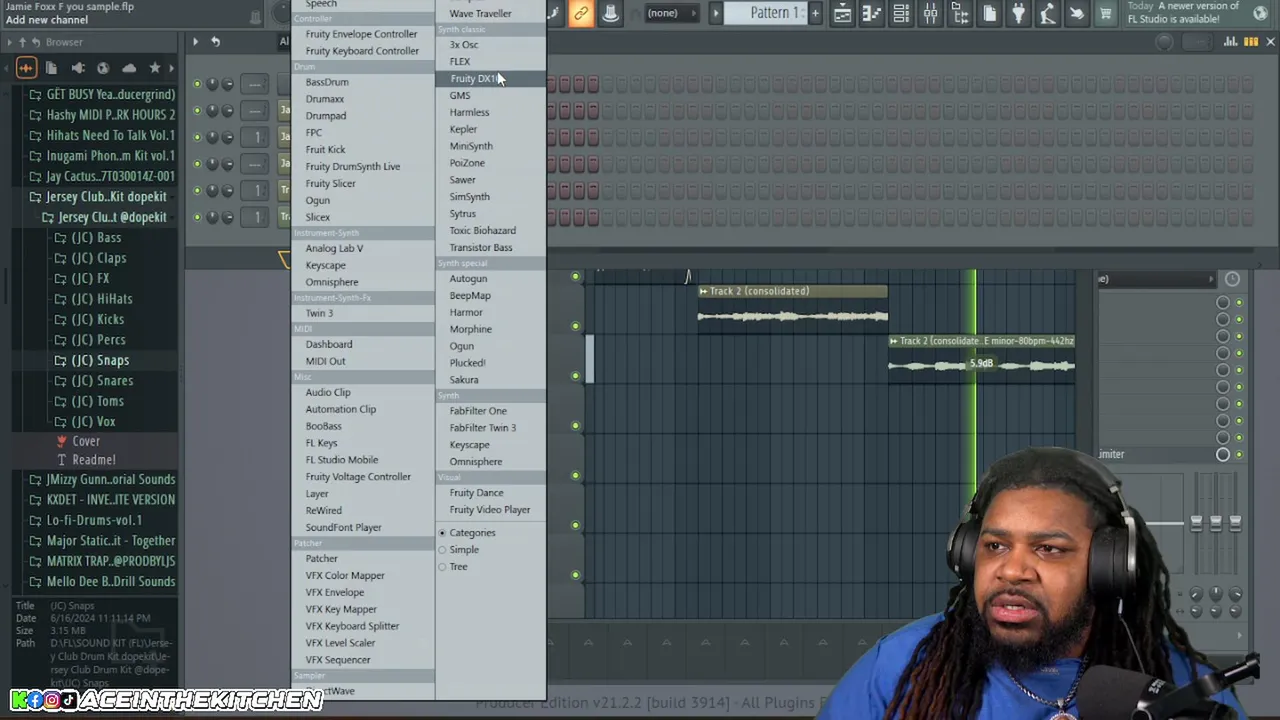
Task: Select browser speaker sounds tab icon
Action: click(77, 68)
